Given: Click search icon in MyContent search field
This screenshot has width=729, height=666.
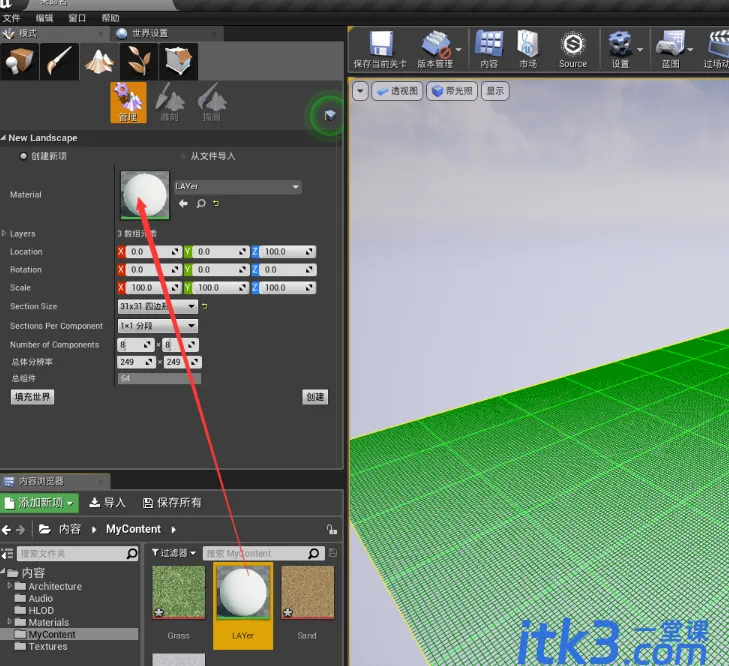Looking at the screenshot, I should 314,553.
